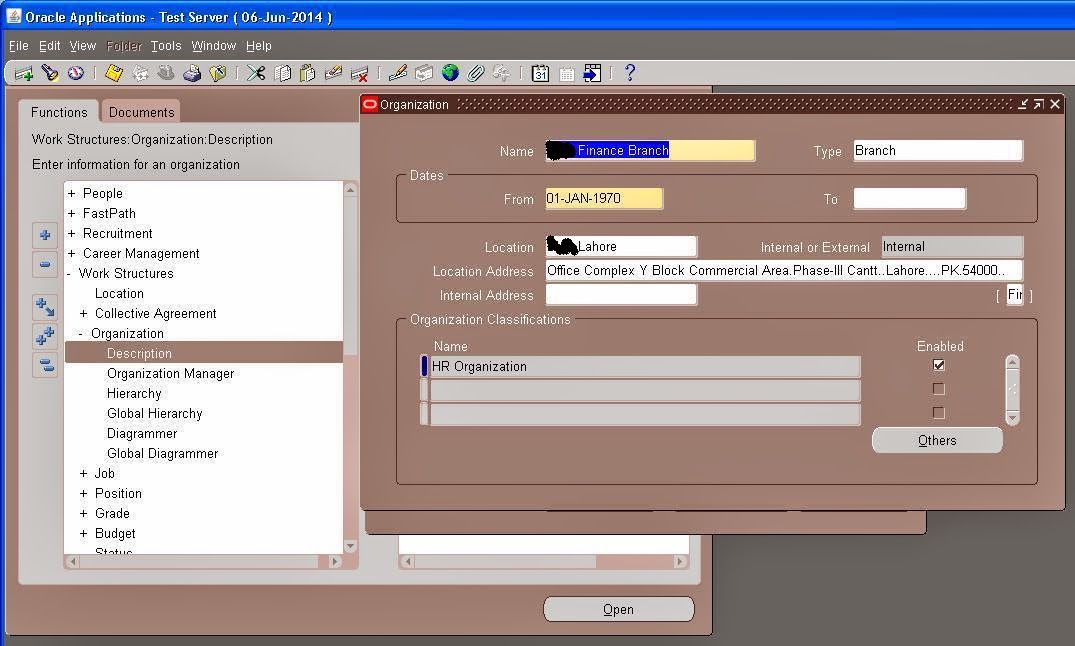Expand the Job tree node
The height and width of the screenshot is (646, 1075).
click(83, 473)
